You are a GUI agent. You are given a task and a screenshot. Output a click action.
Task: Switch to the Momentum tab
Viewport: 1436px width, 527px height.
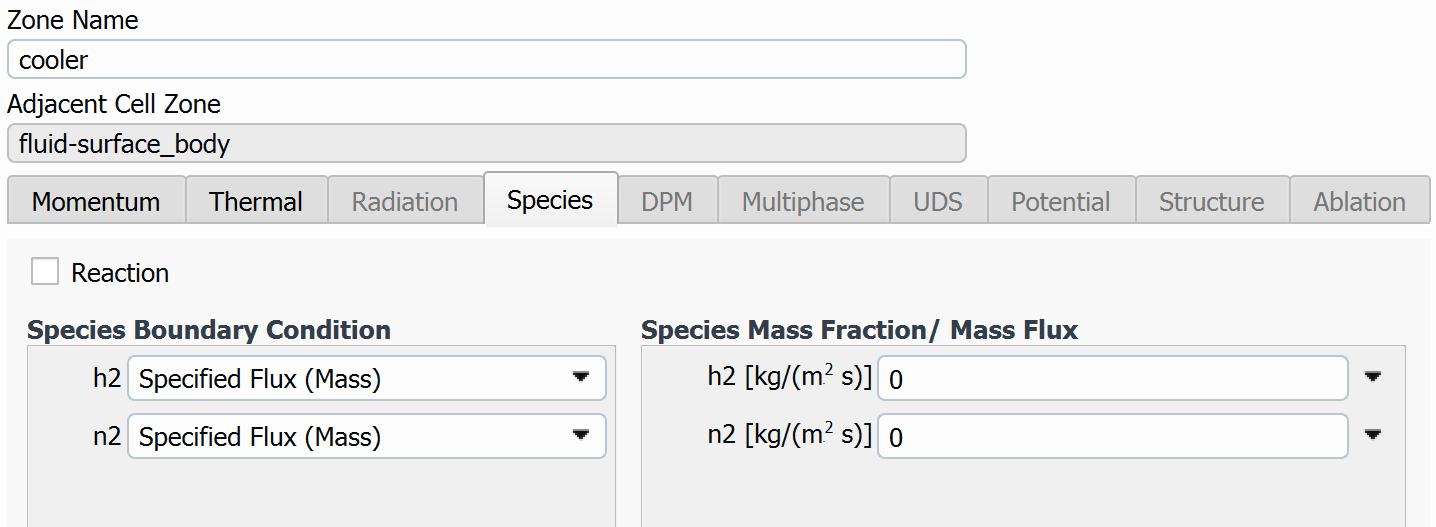[x=96, y=202]
